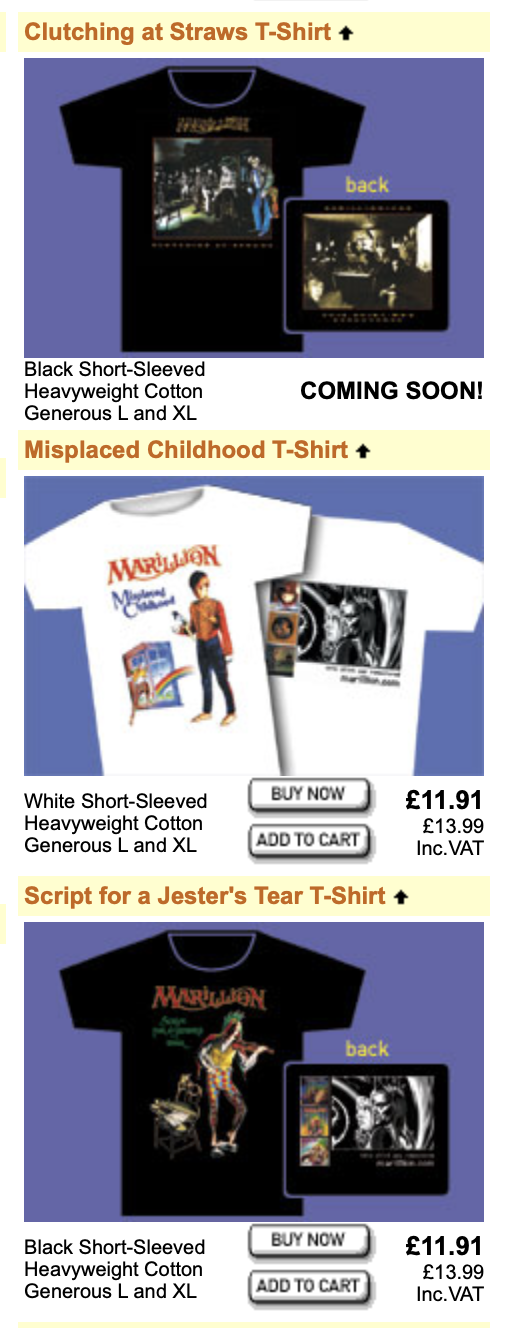
Task: Click the Jester's Tear £11.91 price
Action: point(444,1246)
